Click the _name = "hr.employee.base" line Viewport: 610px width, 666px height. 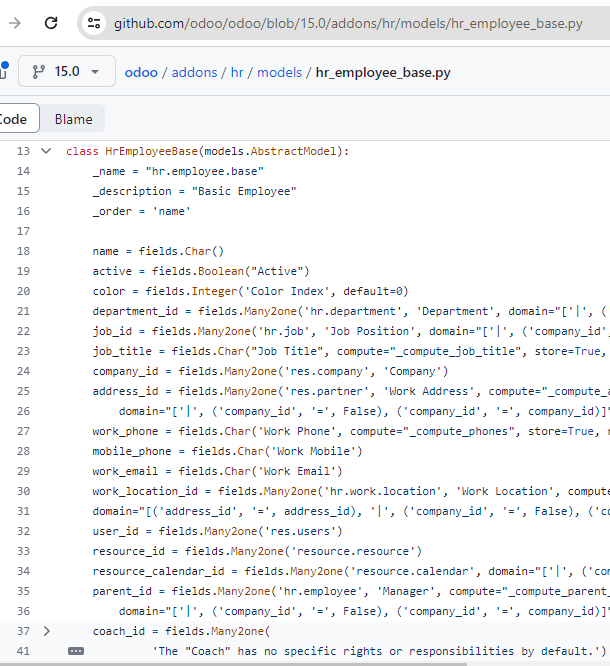pyautogui.click(x=178, y=171)
